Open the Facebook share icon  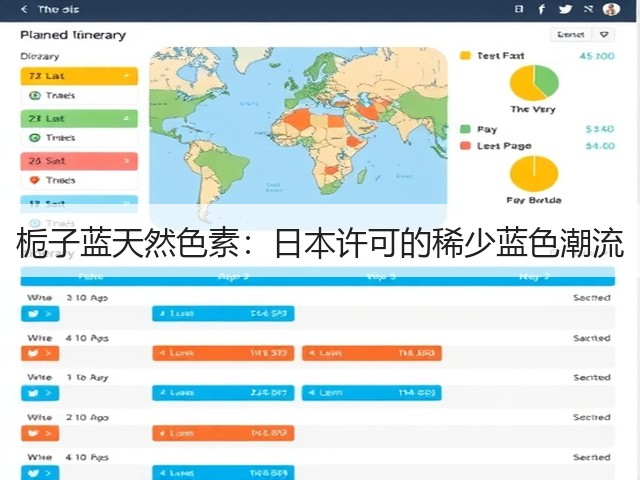[541, 9]
